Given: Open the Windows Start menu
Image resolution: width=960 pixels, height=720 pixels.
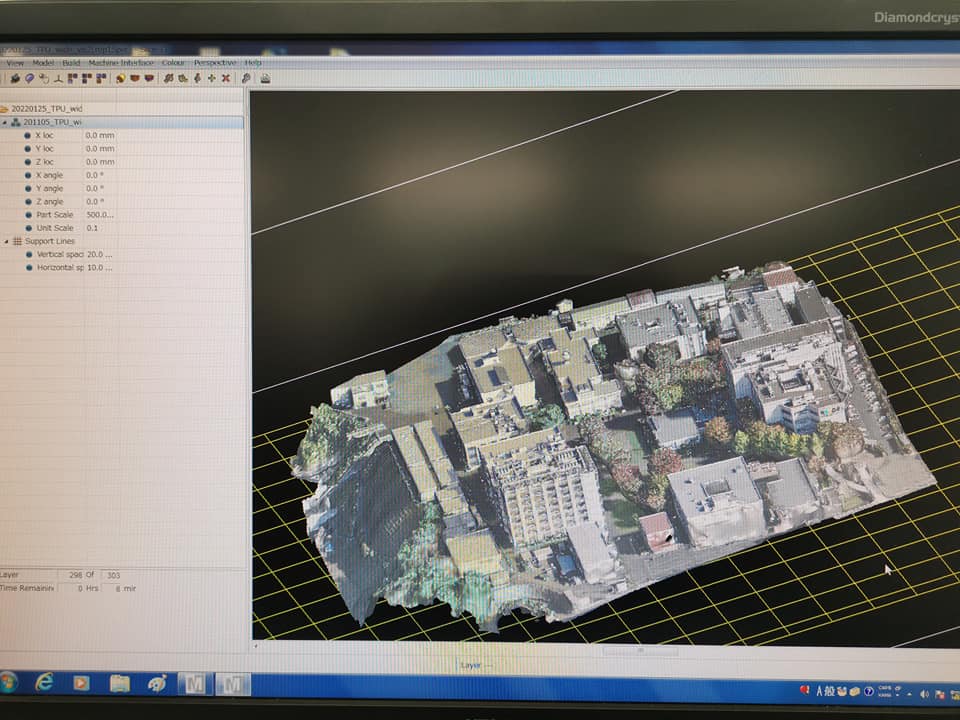Looking at the screenshot, I should [8, 682].
